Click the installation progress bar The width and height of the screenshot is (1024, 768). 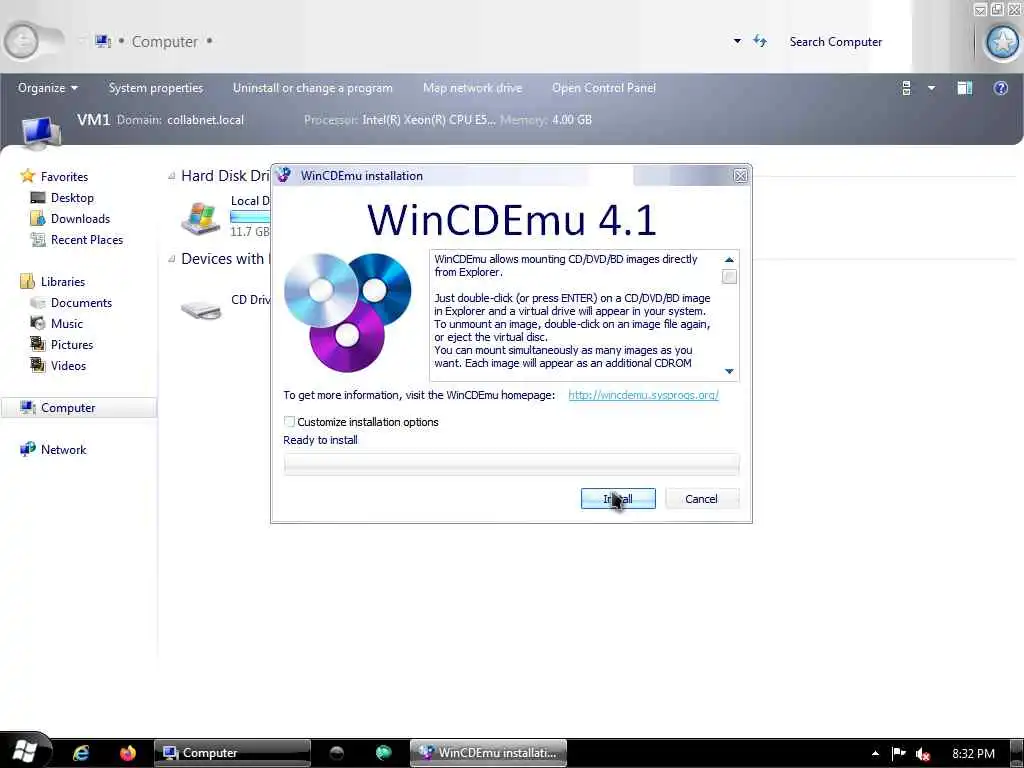click(x=511, y=464)
